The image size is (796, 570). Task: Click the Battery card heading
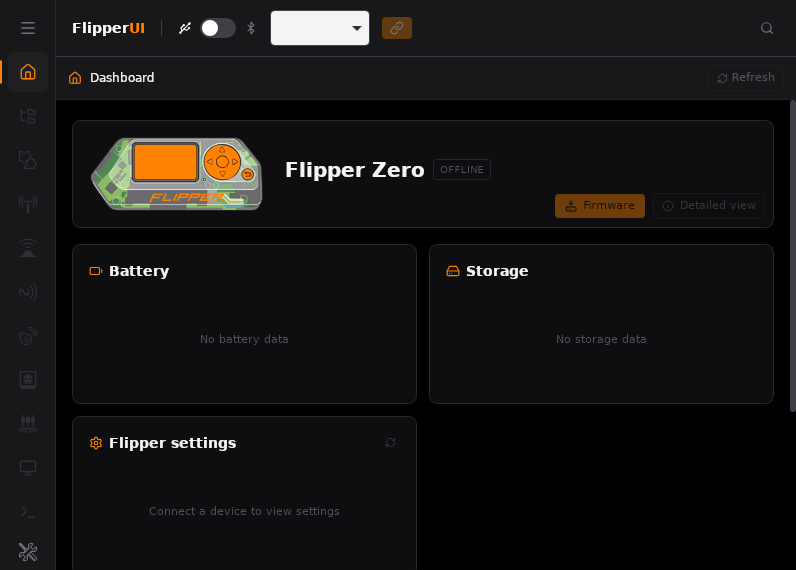[139, 271]
